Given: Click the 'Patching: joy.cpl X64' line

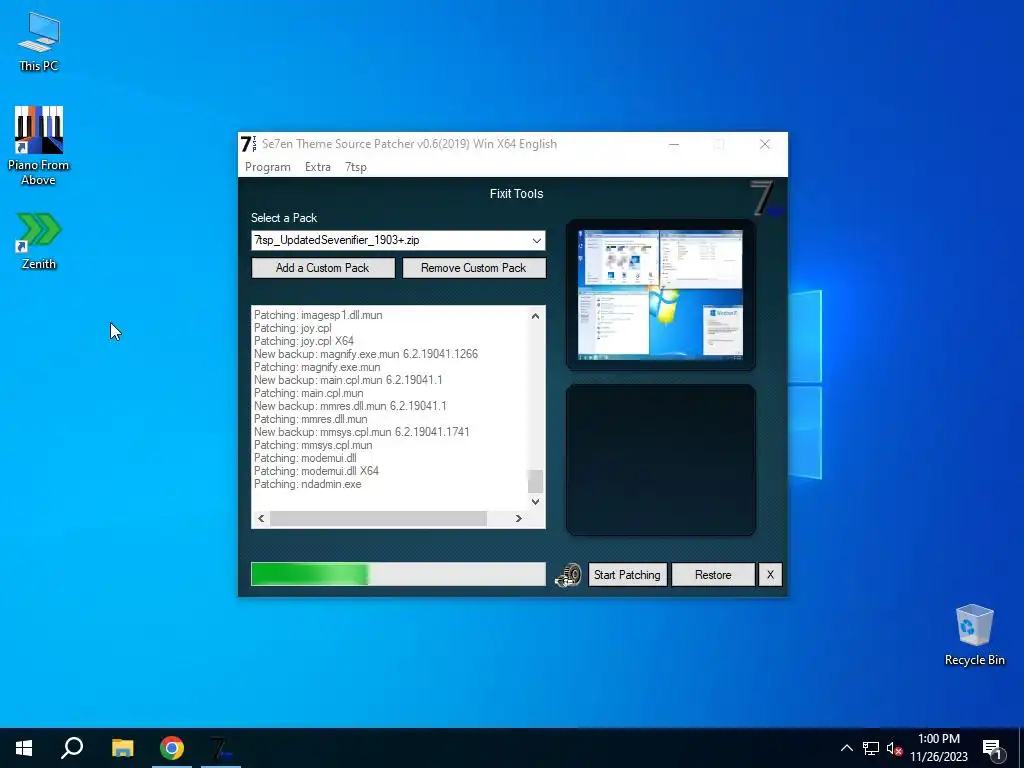Looking at the screenshot, I should [x=304, y=341].
